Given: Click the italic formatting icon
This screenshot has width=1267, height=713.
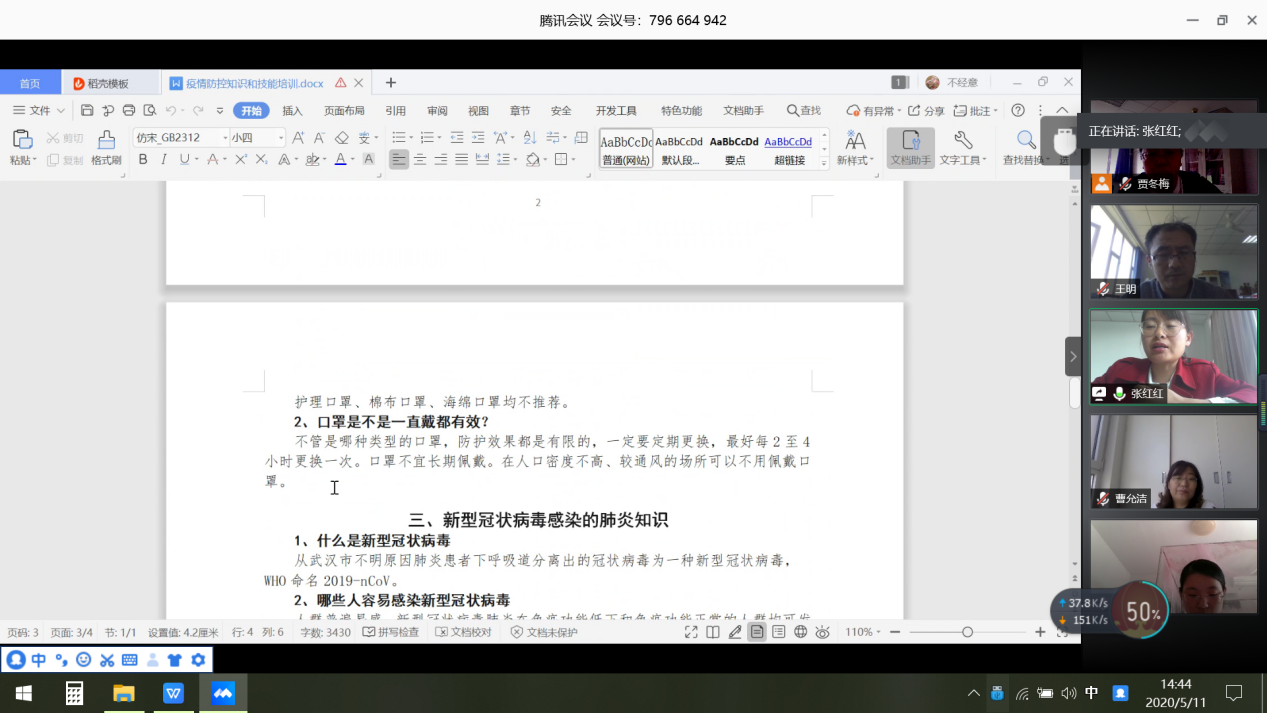Looking at the screenshot, I should tap(163, 160).
